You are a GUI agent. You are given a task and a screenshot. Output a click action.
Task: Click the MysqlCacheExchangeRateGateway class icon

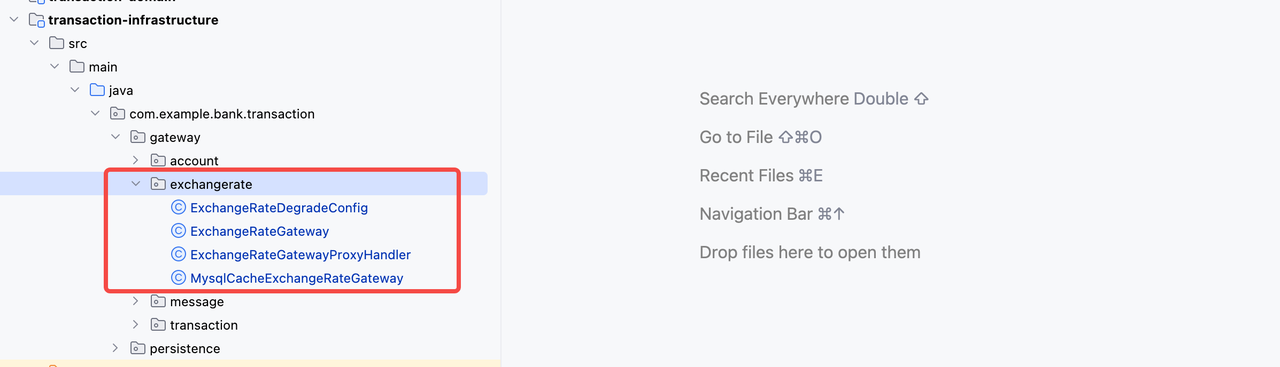coord(179,278)
